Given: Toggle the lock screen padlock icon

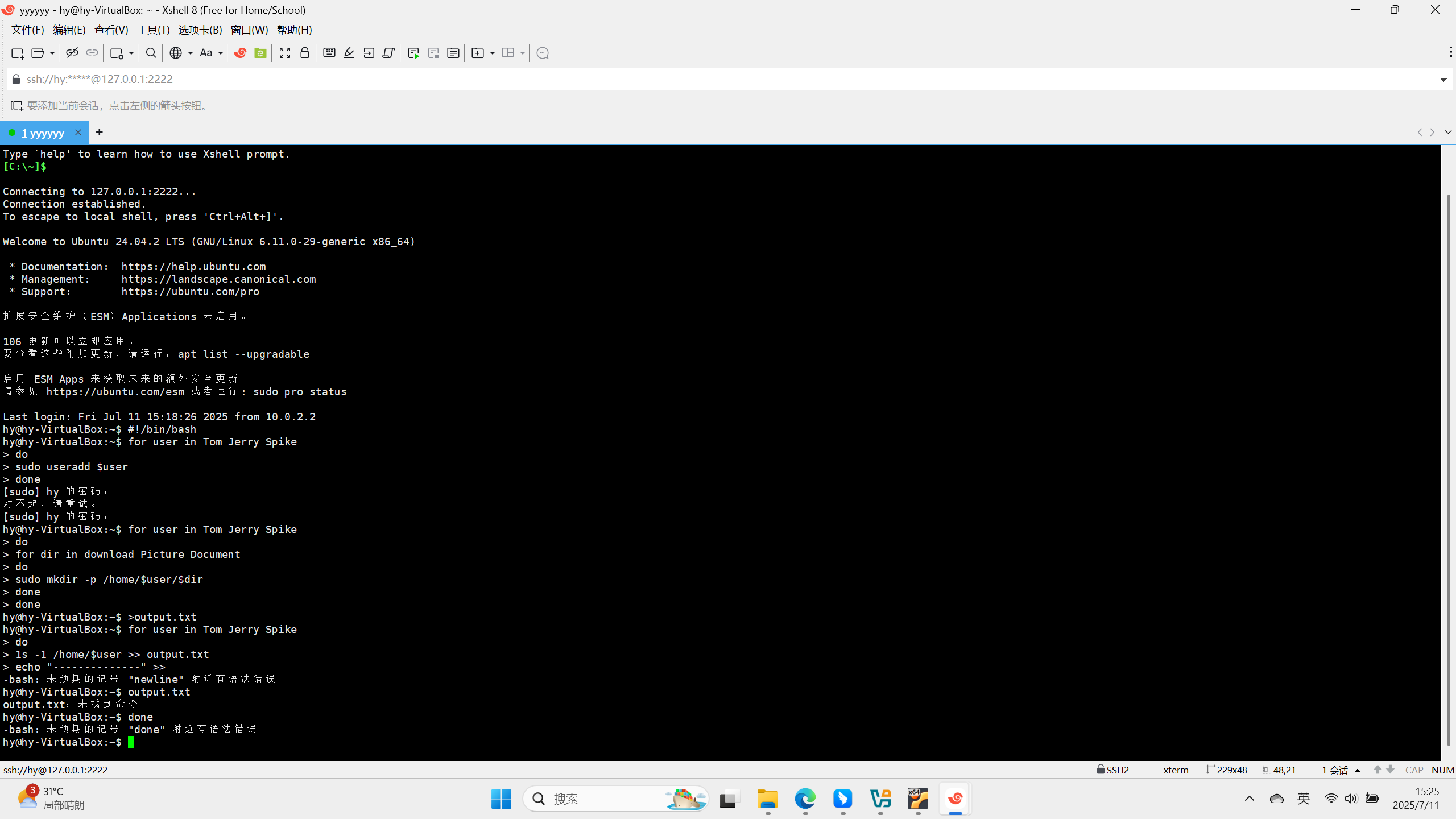Looking at the screenshot, I should click(305, 53).
